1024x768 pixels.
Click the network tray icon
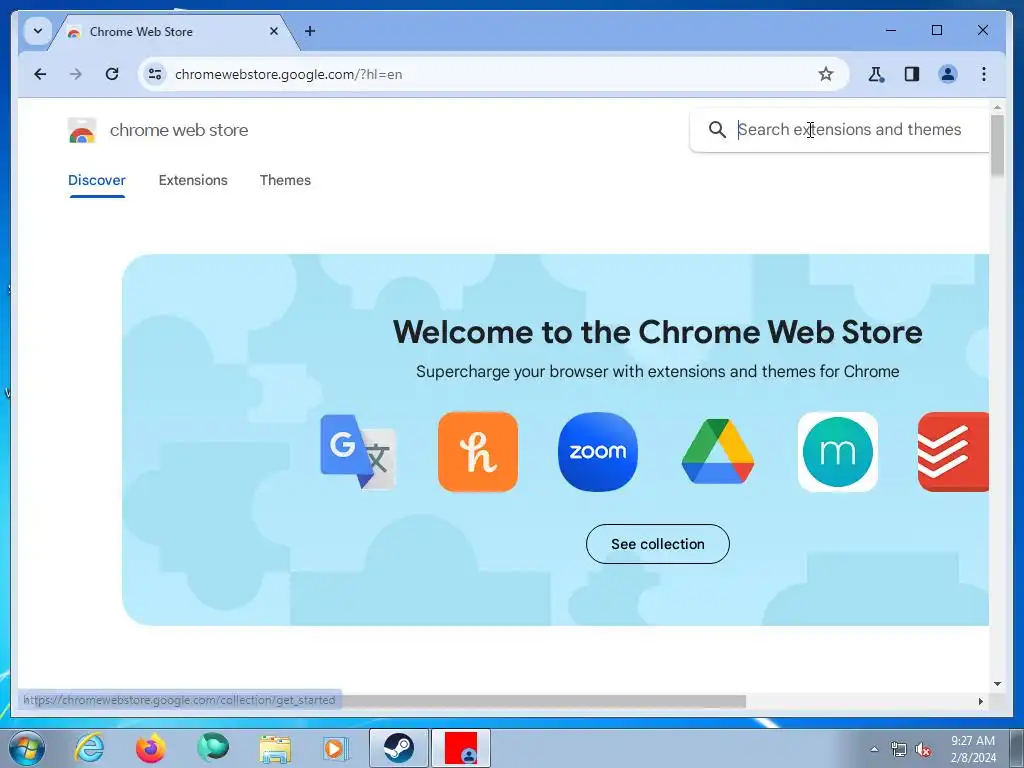tap(899, 750)
